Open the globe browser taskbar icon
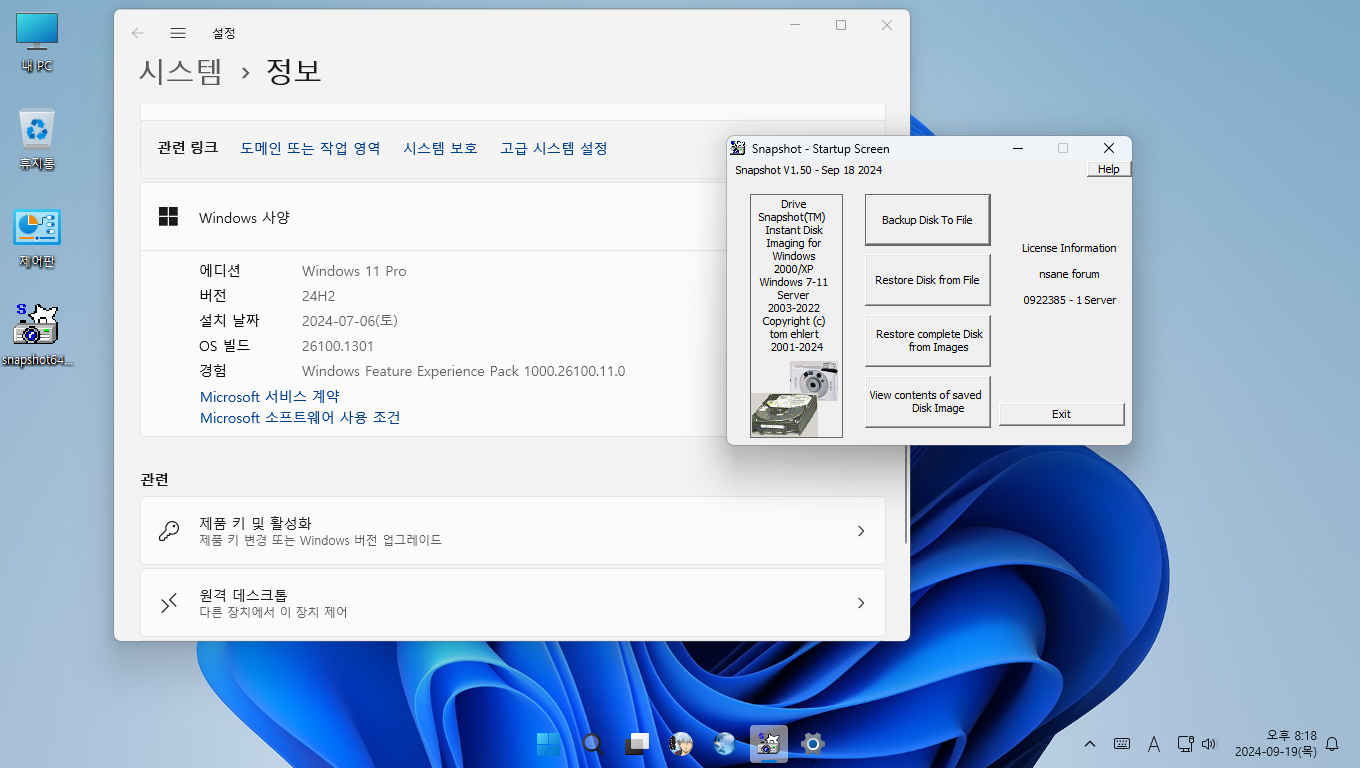1360x768 pixels. point(725,744)
